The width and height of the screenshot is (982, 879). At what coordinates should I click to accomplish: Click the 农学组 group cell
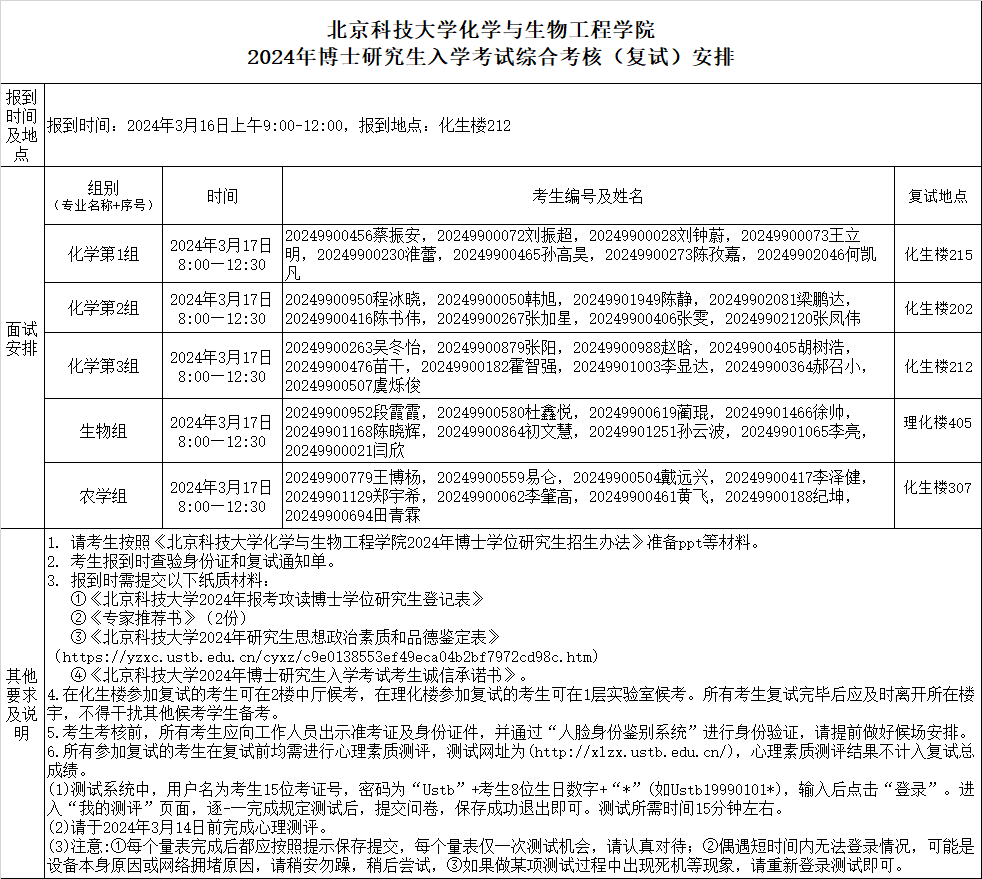[103, 496]
